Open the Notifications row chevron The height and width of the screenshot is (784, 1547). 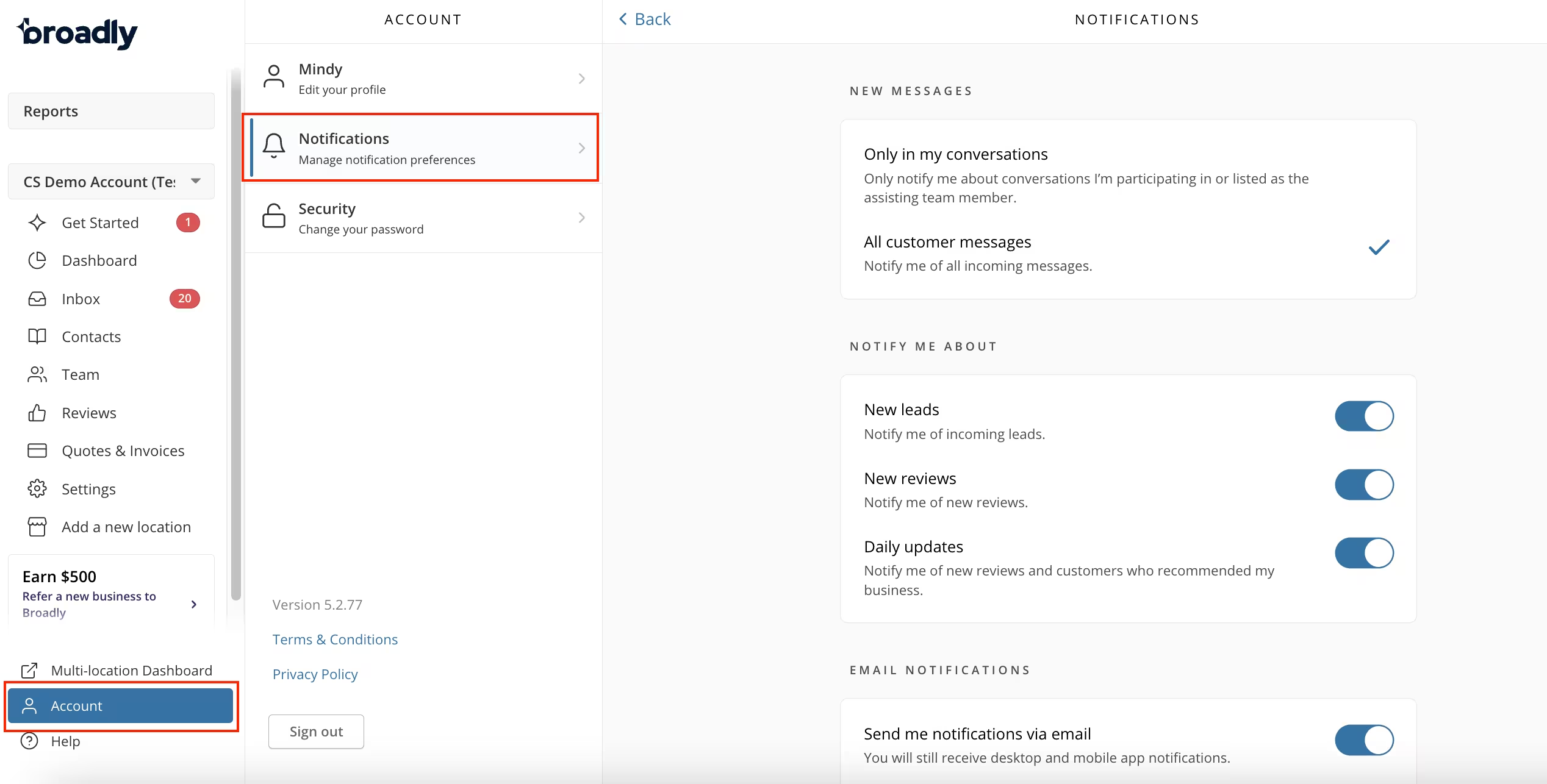pyautogui.click(x=581, y=148)
